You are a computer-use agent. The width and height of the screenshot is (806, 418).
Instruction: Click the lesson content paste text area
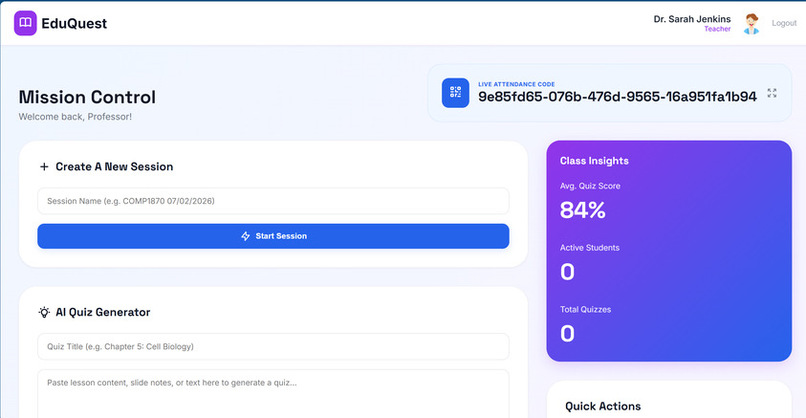pyautogui.click(x=273, y=394)
